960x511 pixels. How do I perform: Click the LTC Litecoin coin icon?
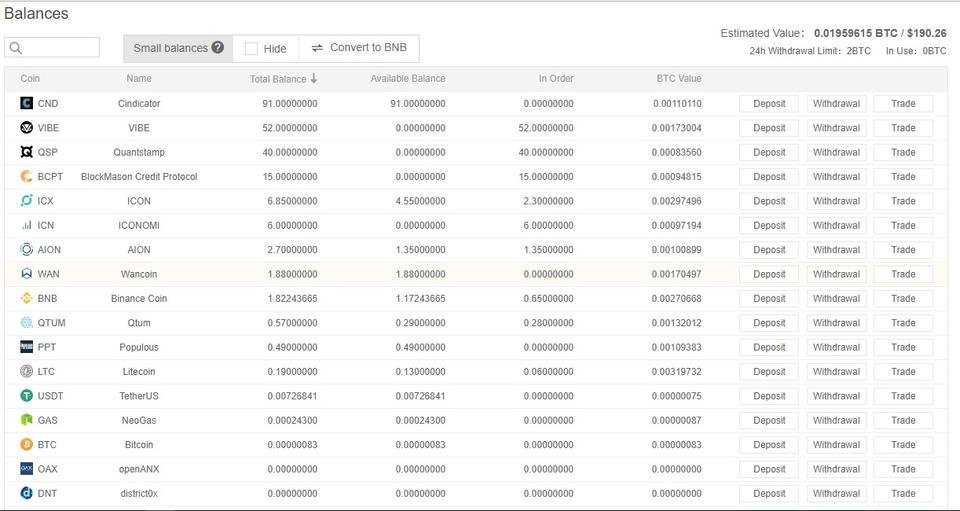click(26, 371)
